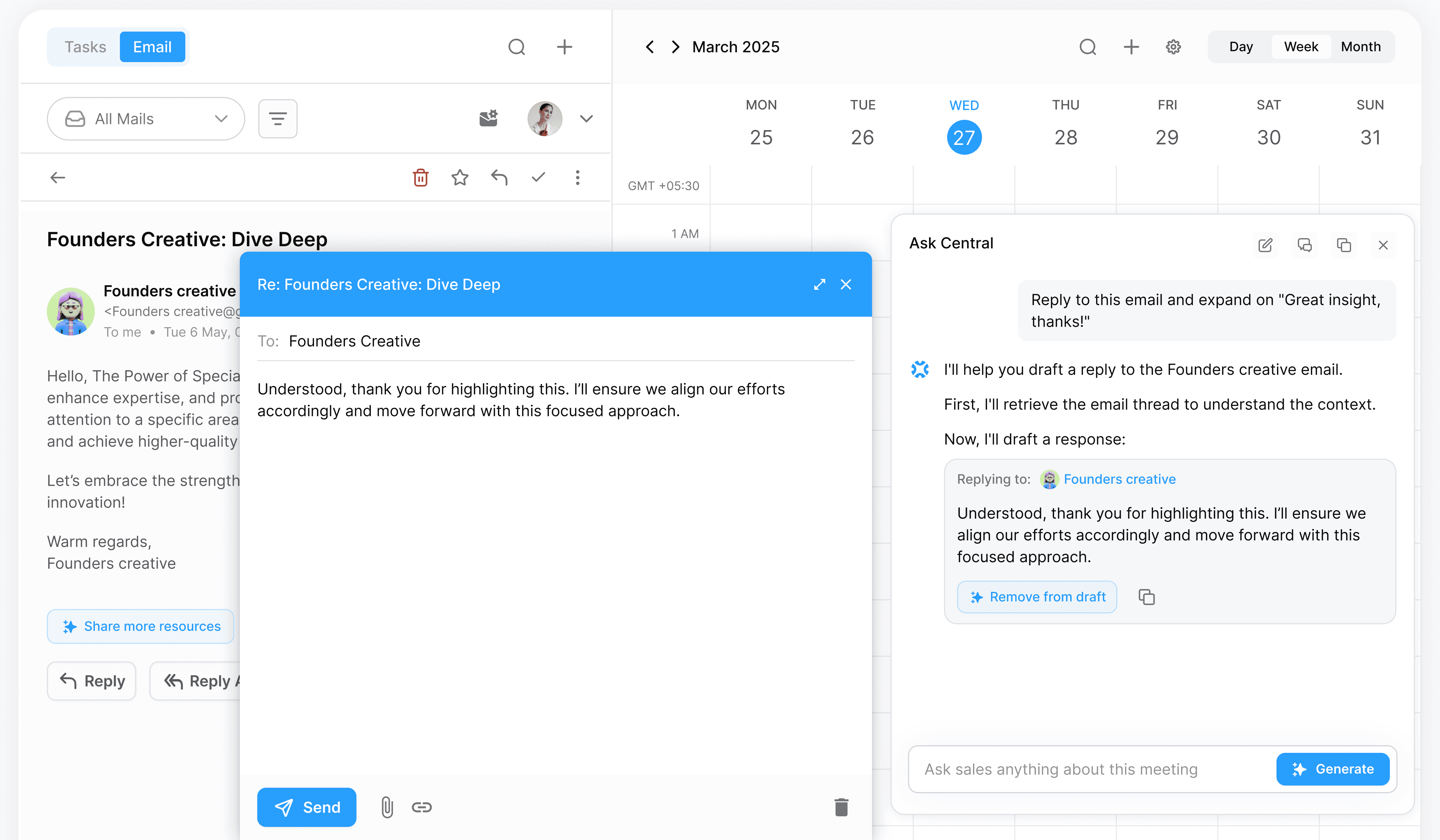Click the Ask sales anything input field

(x=1091, y=769)
